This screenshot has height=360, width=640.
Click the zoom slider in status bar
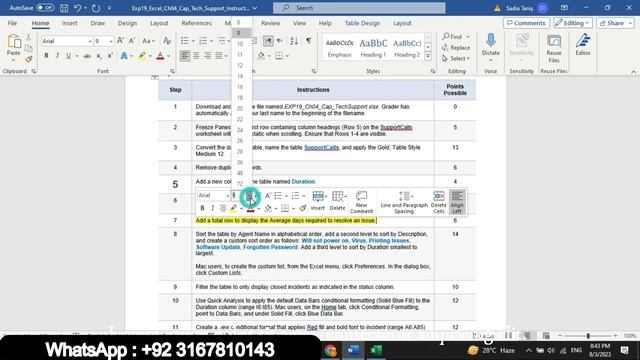(588, 336)
